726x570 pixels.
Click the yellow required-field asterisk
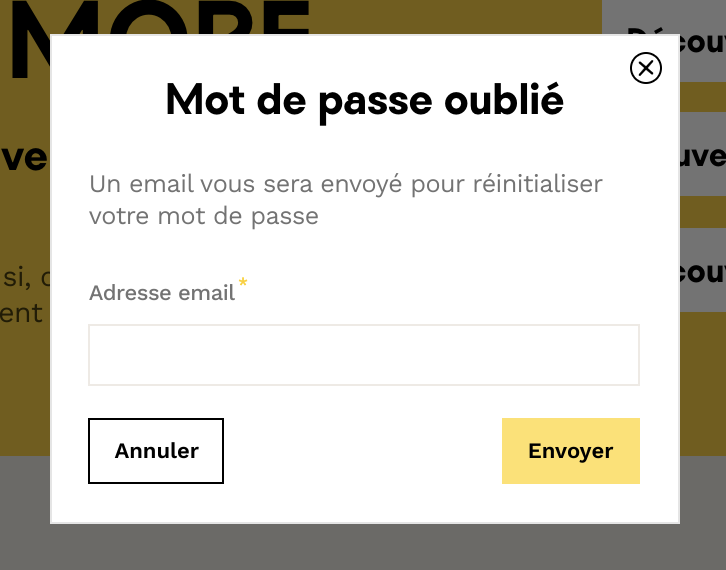click(243, 286)
